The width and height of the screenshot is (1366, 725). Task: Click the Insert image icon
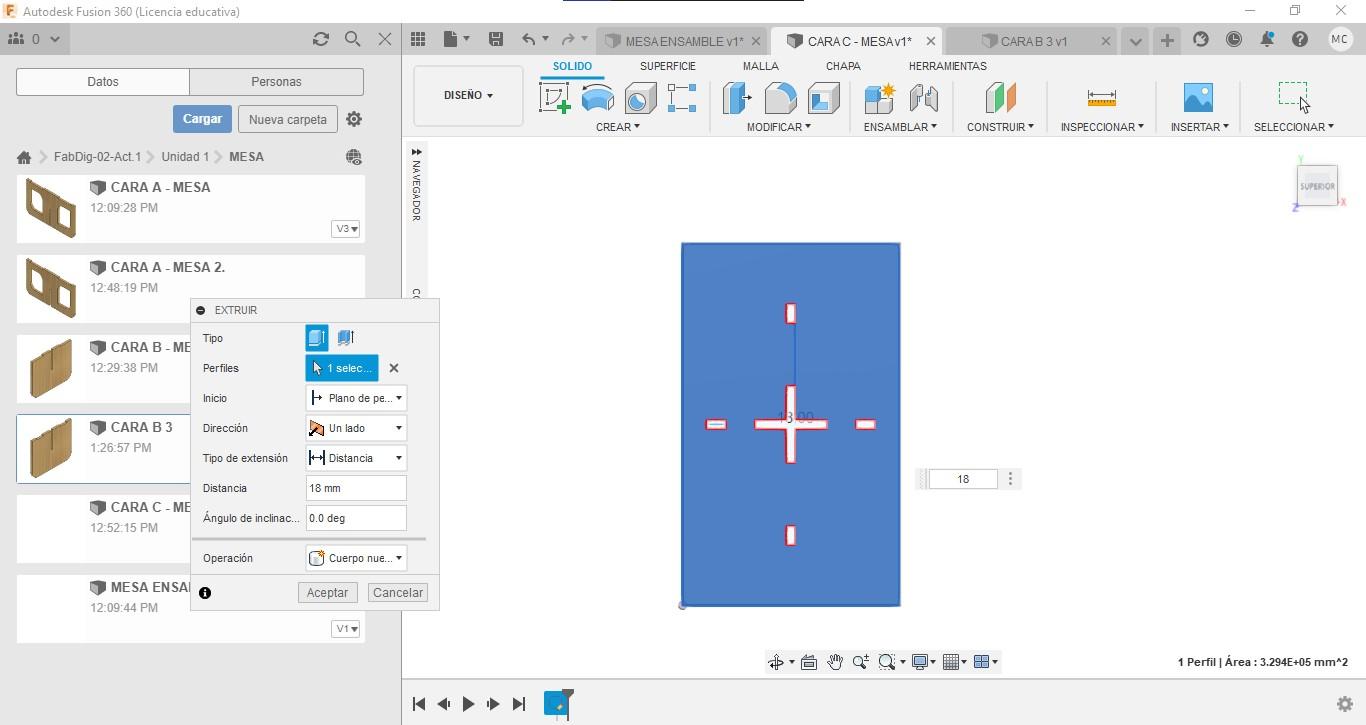(1198, 98)
